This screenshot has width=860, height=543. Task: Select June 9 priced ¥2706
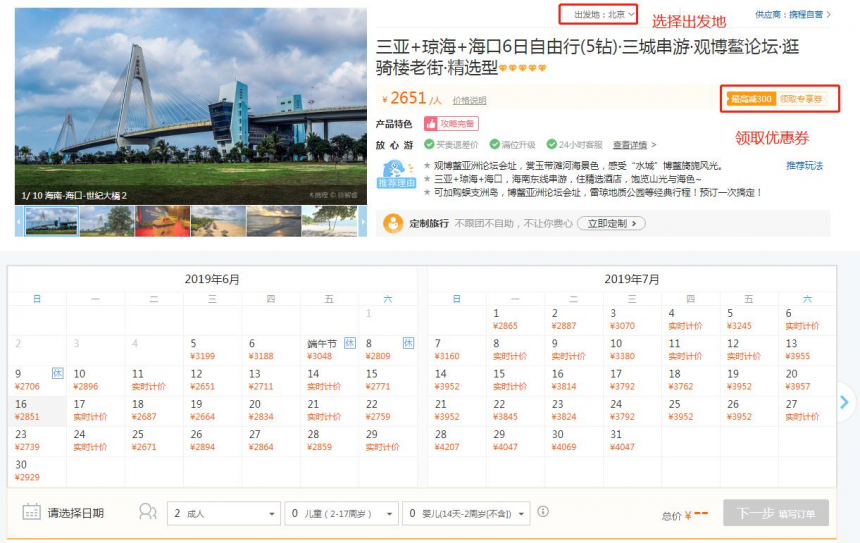coord(37,380)
